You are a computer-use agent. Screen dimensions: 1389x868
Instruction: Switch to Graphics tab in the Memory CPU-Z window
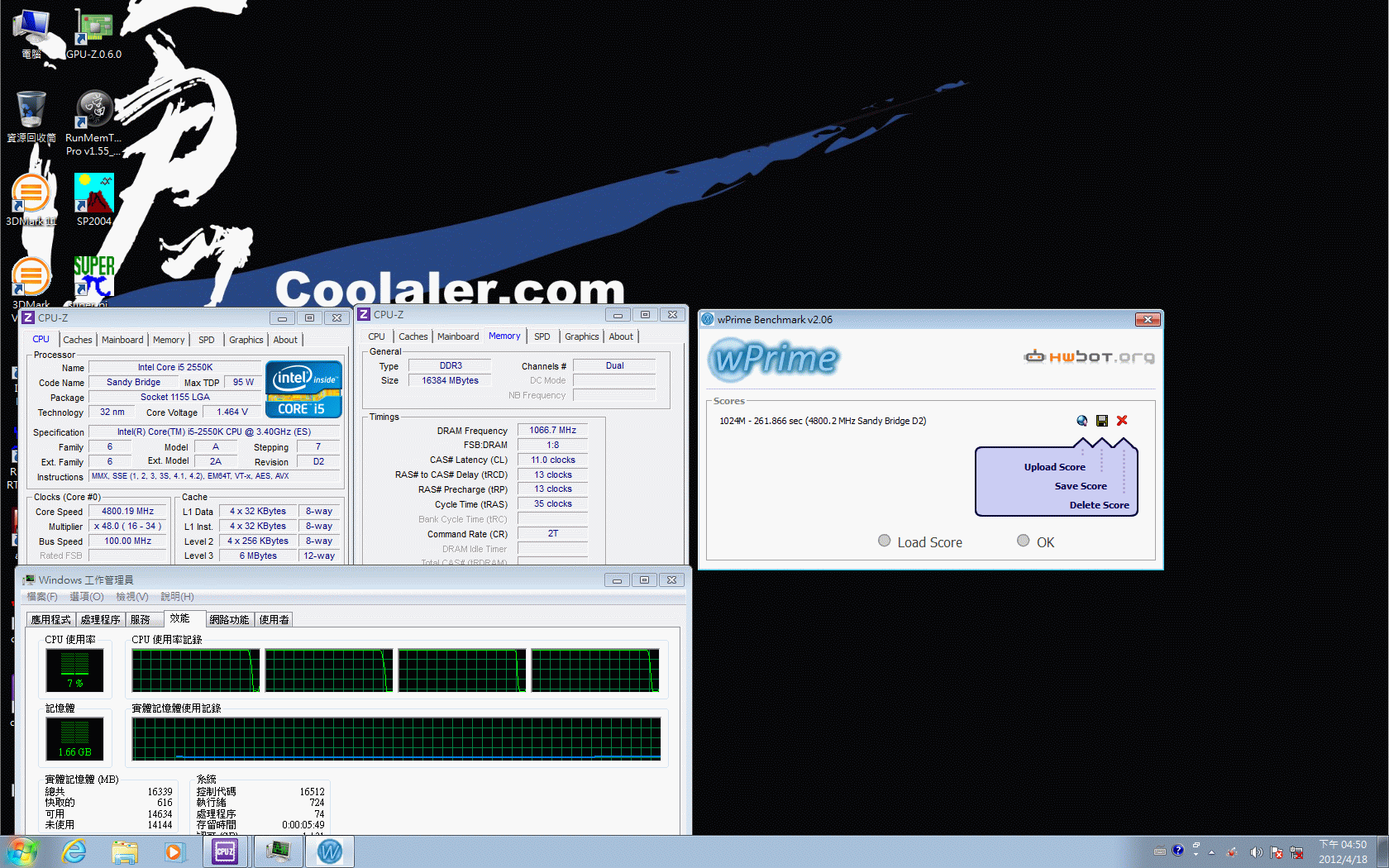click(x=582, y=336)
